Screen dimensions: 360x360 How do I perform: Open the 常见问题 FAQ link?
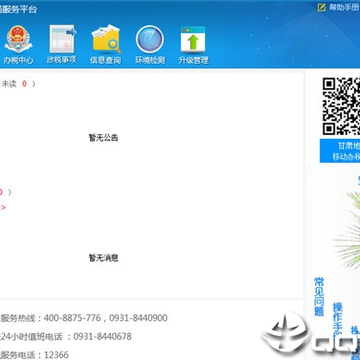tap(319, 297)
